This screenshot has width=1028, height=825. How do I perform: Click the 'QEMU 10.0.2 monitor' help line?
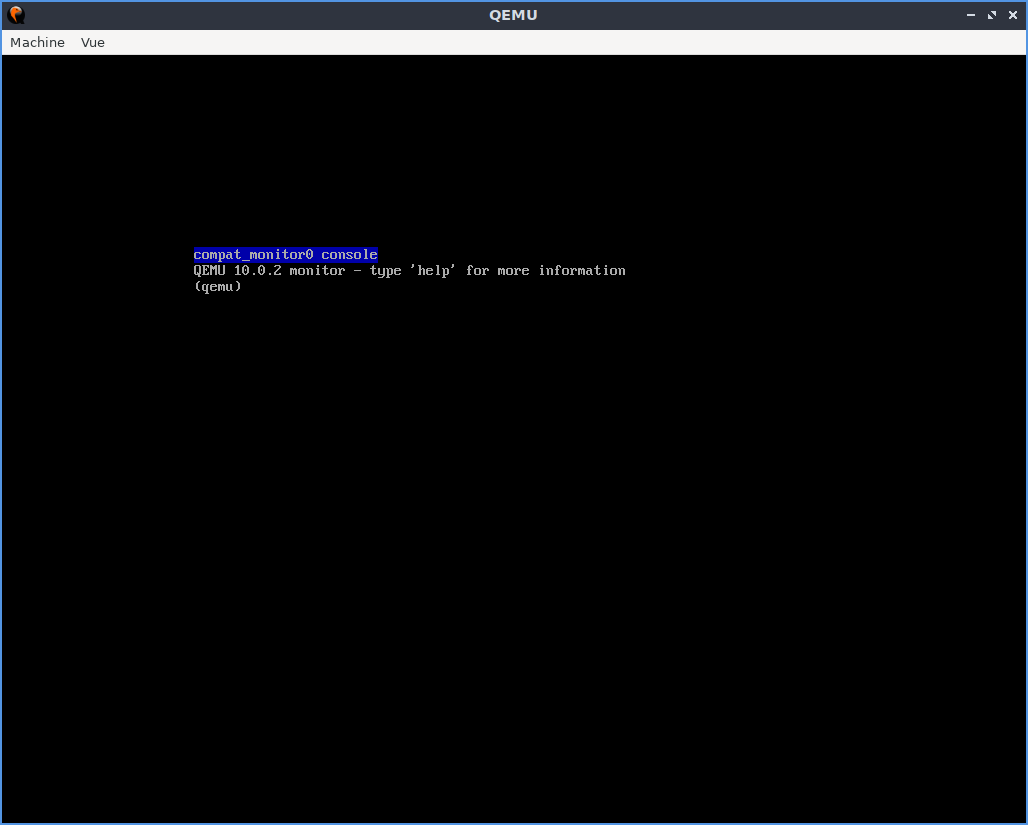point(409,271)
